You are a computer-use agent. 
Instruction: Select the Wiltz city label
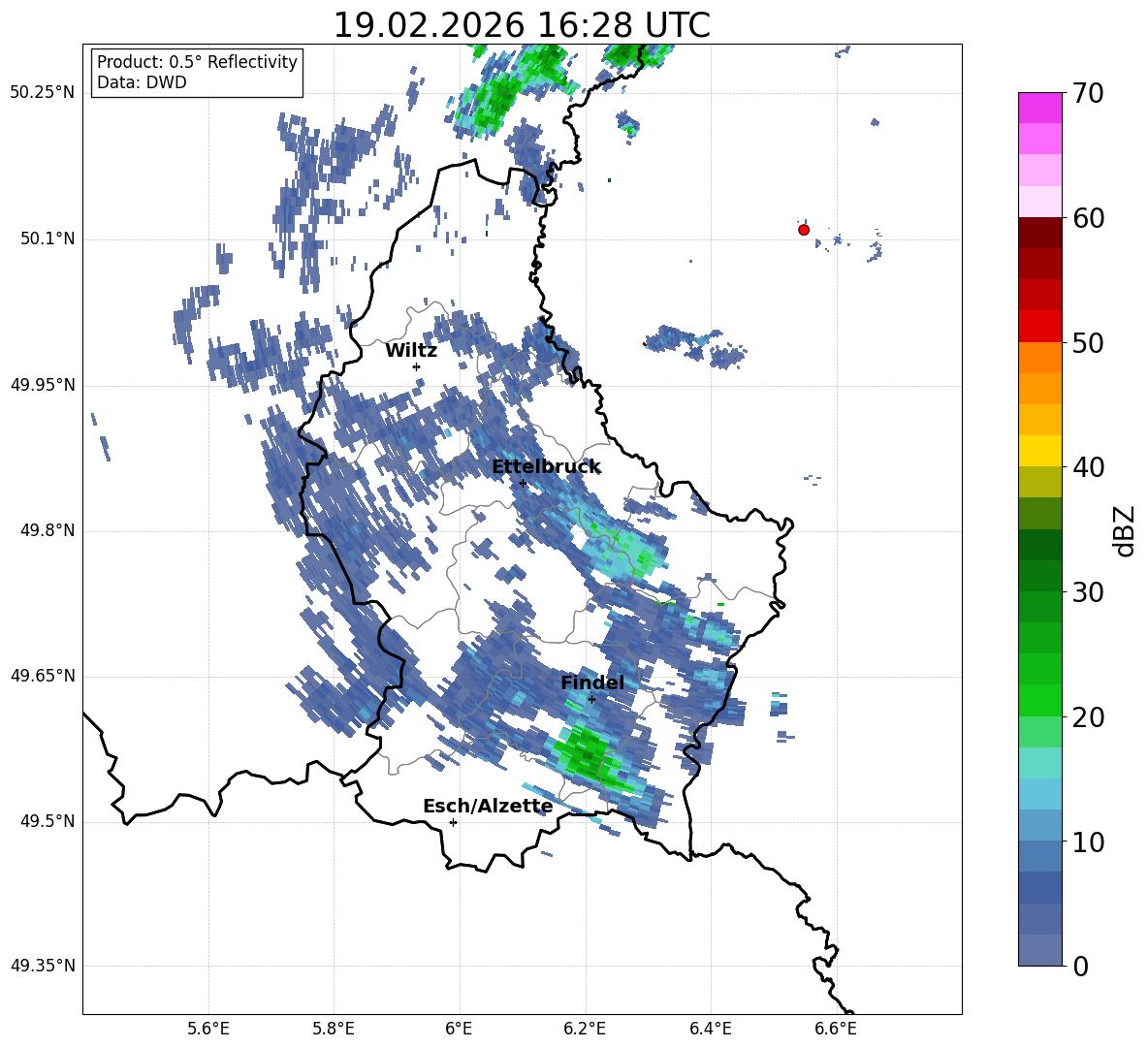(411, 351)
